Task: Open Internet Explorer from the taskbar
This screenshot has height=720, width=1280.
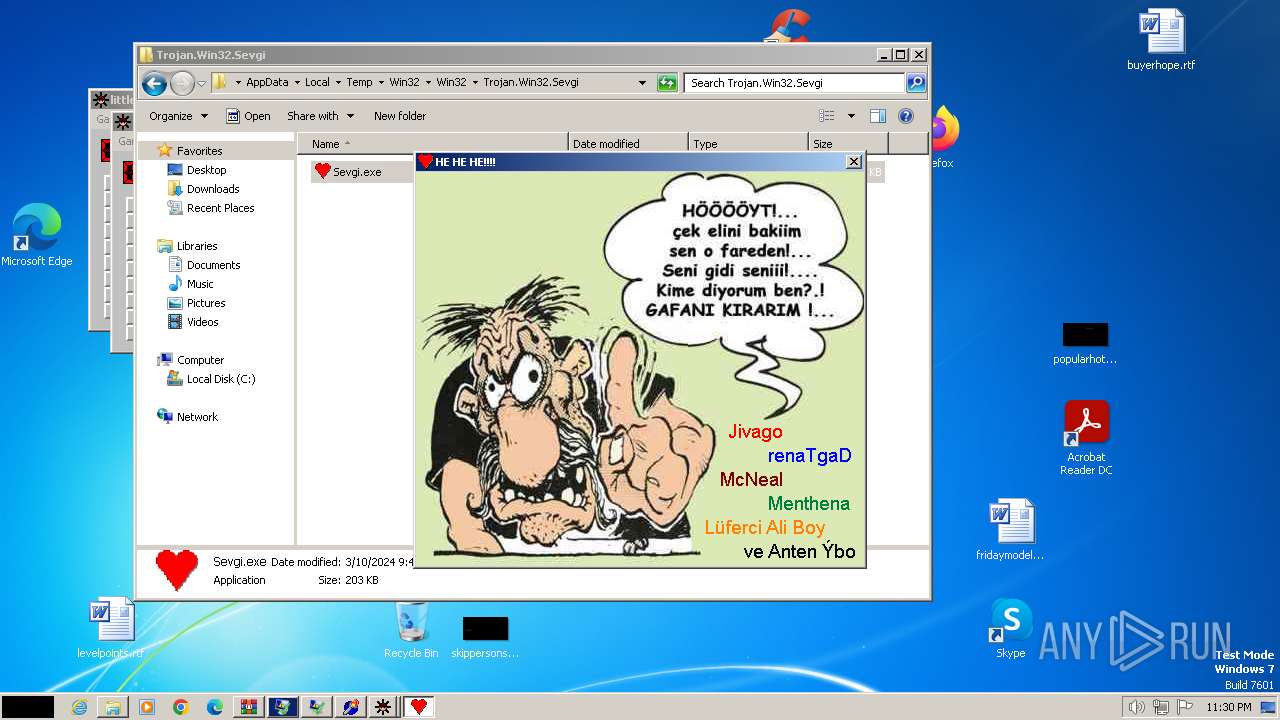Action: (79, 707)
